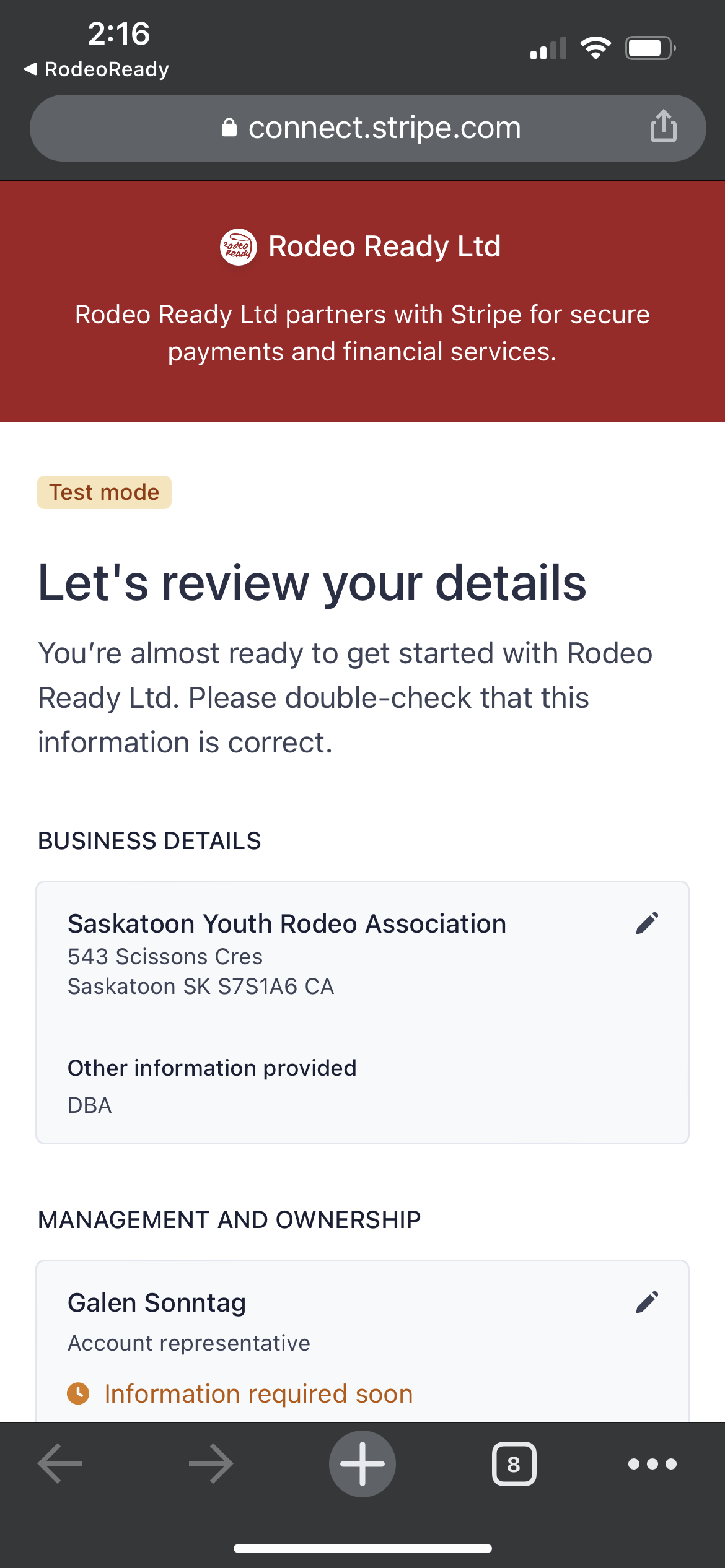The height and width of the screenshot is (1568, 725).
Task: Open the browser more options menu
Action: tap(652, 1463)
